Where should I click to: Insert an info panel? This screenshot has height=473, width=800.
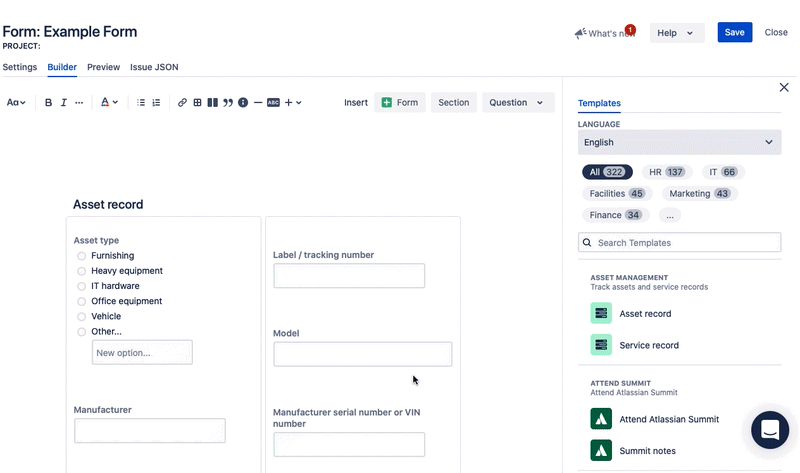pyautogui.click(x=243, y=103)
